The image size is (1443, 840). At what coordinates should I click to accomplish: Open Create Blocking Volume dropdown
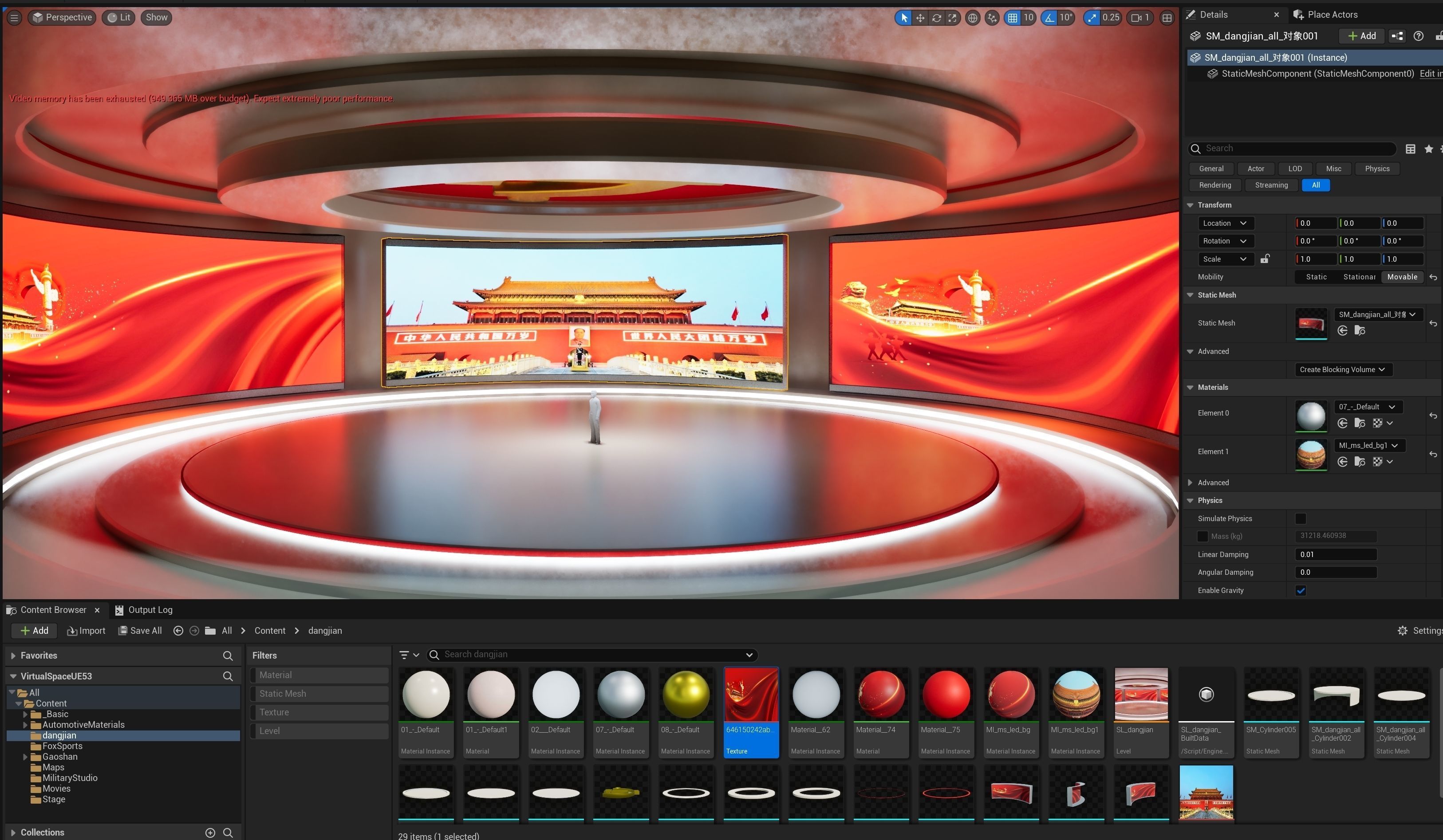[x=1343, y=369]
